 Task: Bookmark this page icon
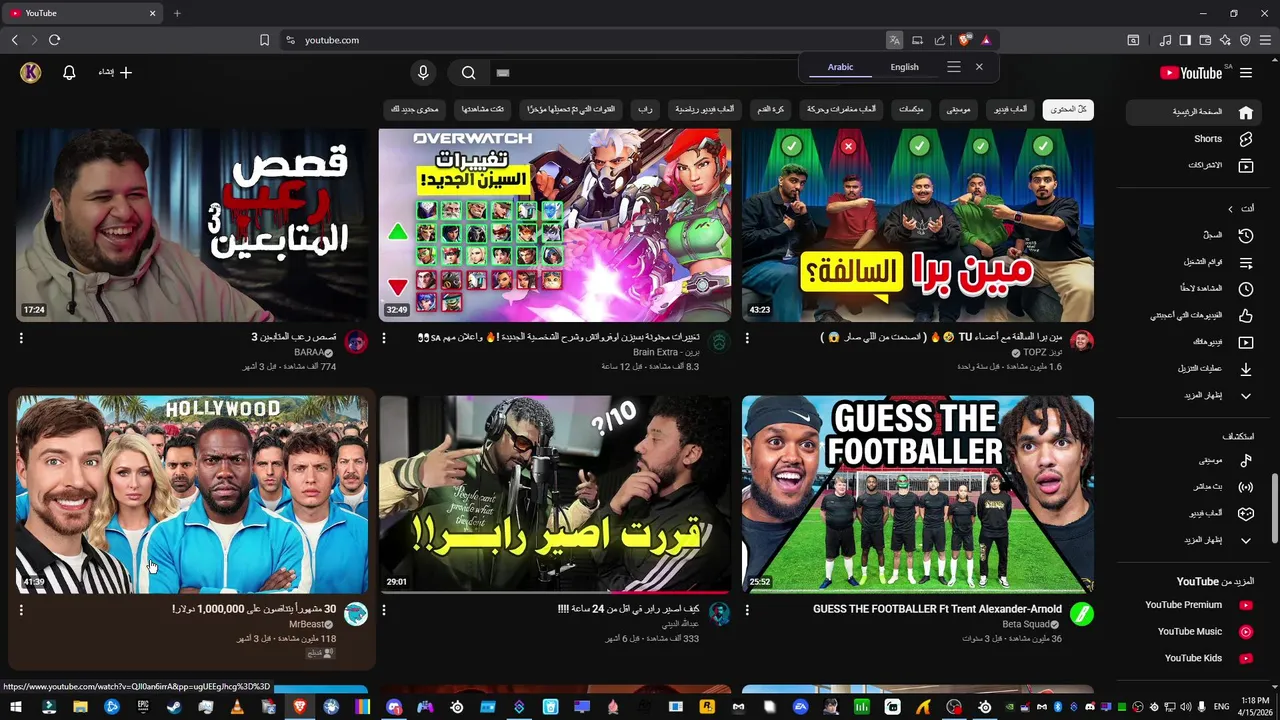(264, 40)
